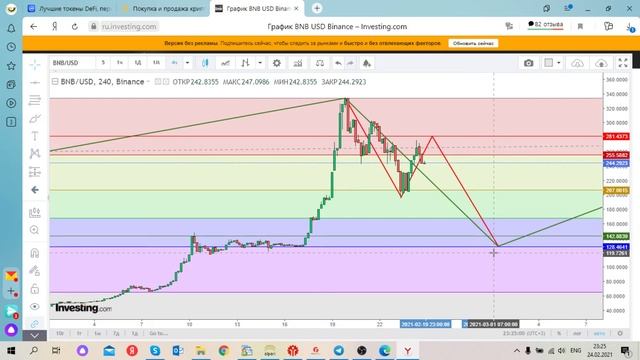Click the 7d range button
640x360 pixels.
[x=116, y=333]
